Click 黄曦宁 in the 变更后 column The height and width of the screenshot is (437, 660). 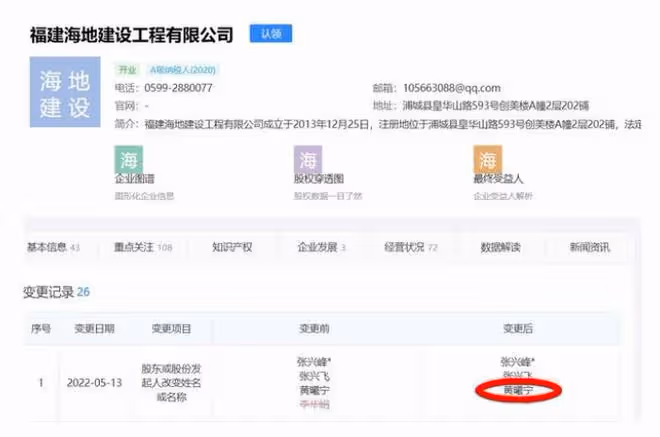click(518, 390)
